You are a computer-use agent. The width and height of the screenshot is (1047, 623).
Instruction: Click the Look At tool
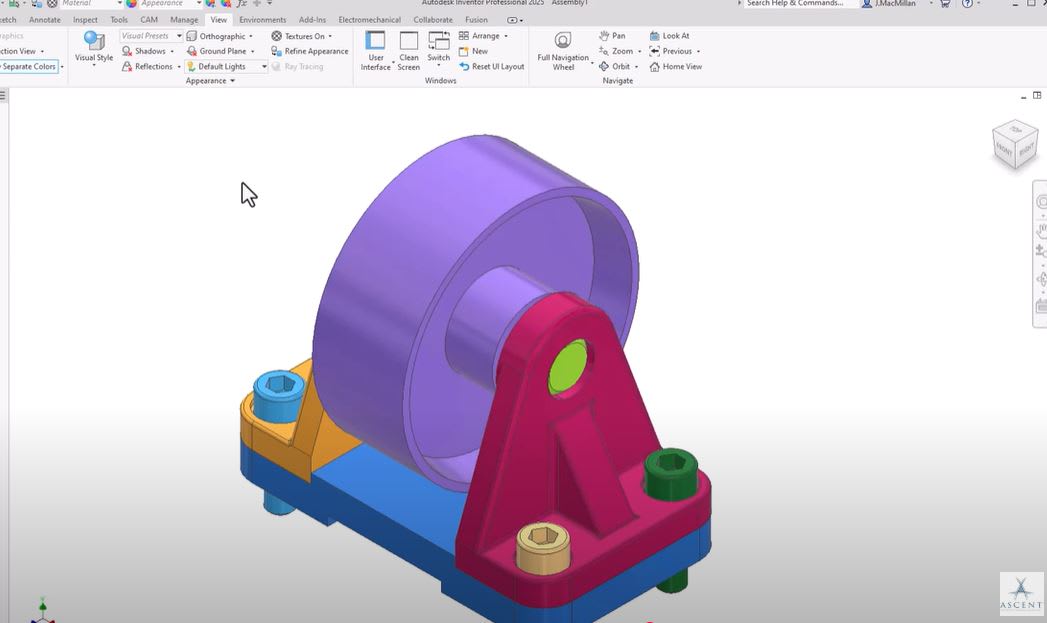(x=670, y=36)
